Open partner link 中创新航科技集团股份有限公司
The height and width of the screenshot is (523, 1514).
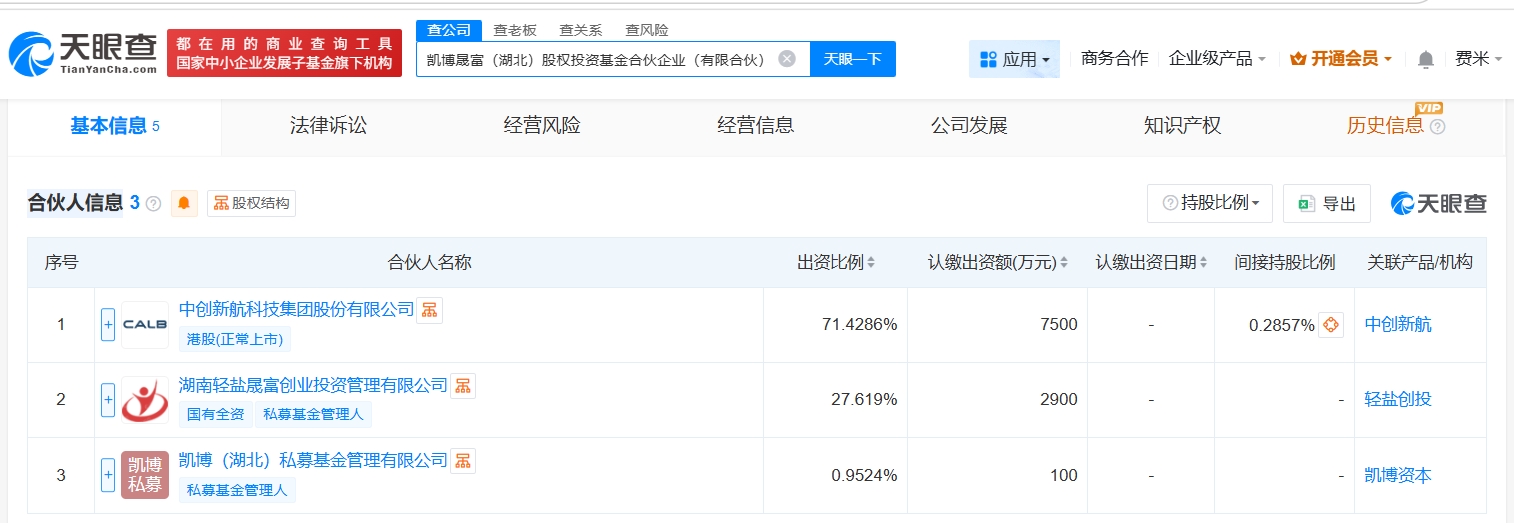(x=296, y=310)
